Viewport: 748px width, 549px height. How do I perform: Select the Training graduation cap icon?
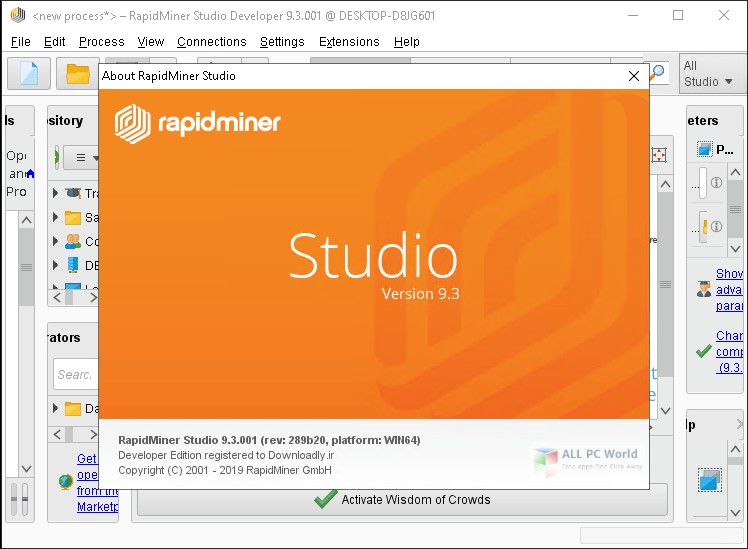coord(73,193)
